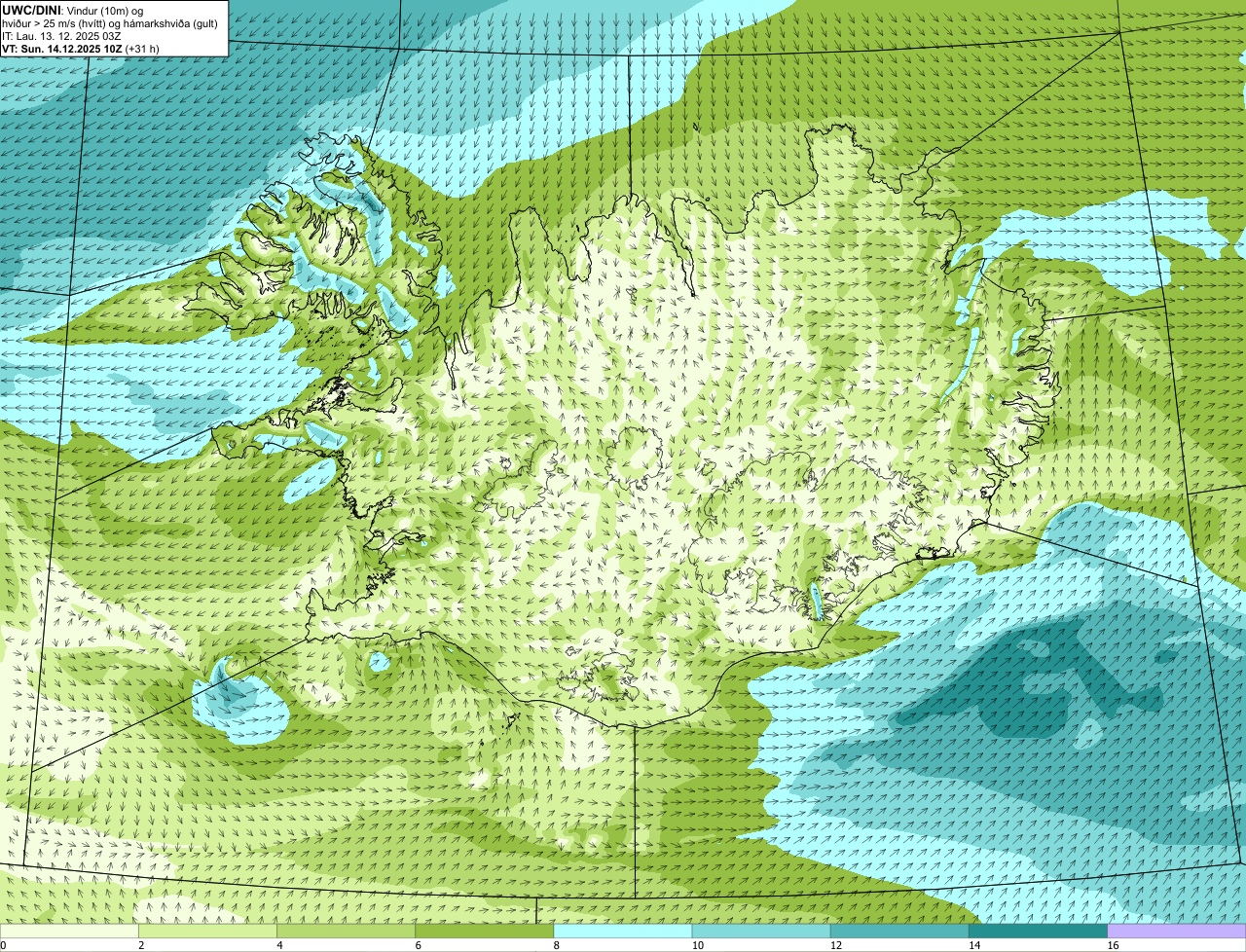Click the 'IT: Lau. 13. 12. 2025 03Z' line

tap(61, 36)
